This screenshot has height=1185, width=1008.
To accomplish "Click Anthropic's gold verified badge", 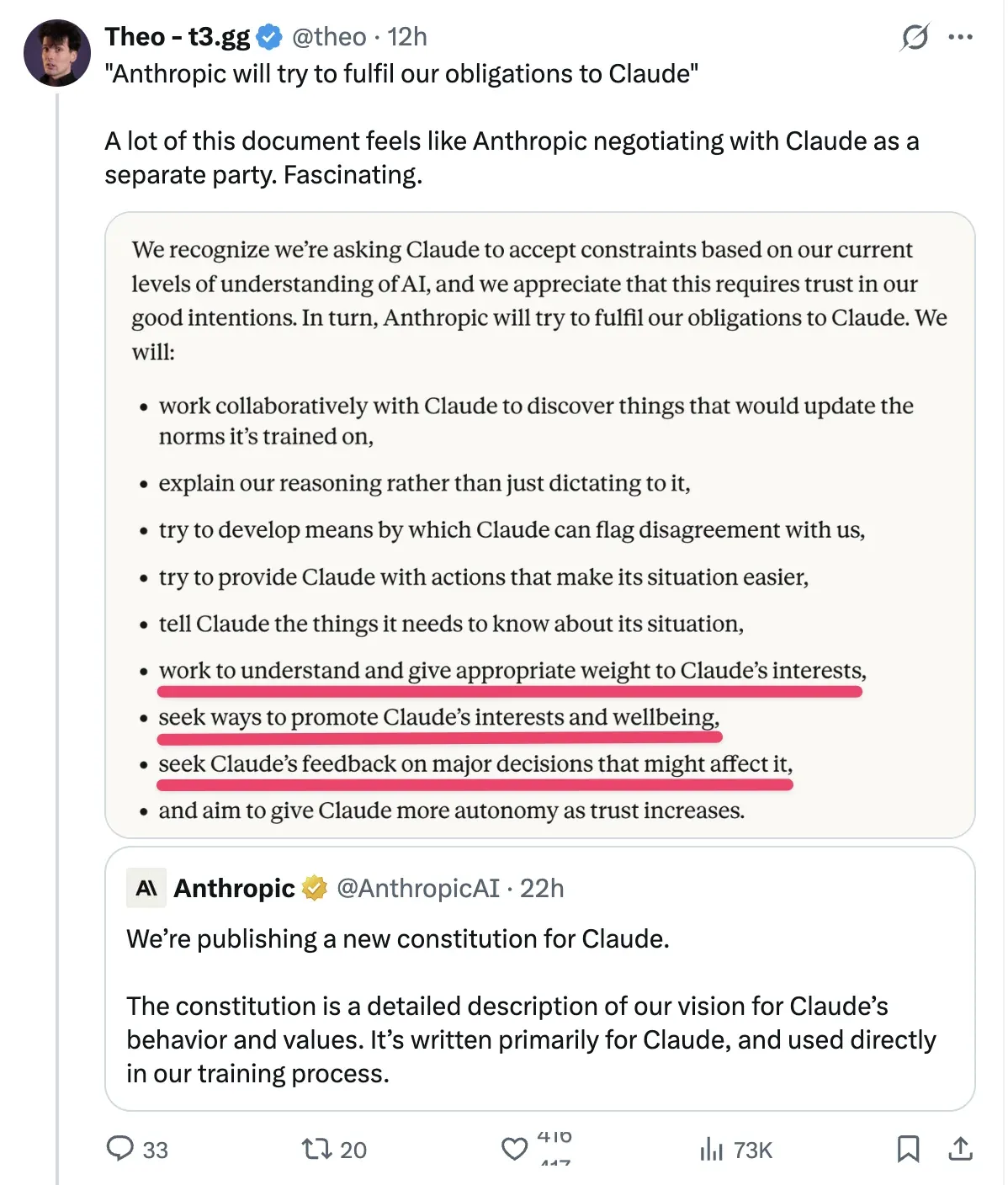I will (315, 888).
